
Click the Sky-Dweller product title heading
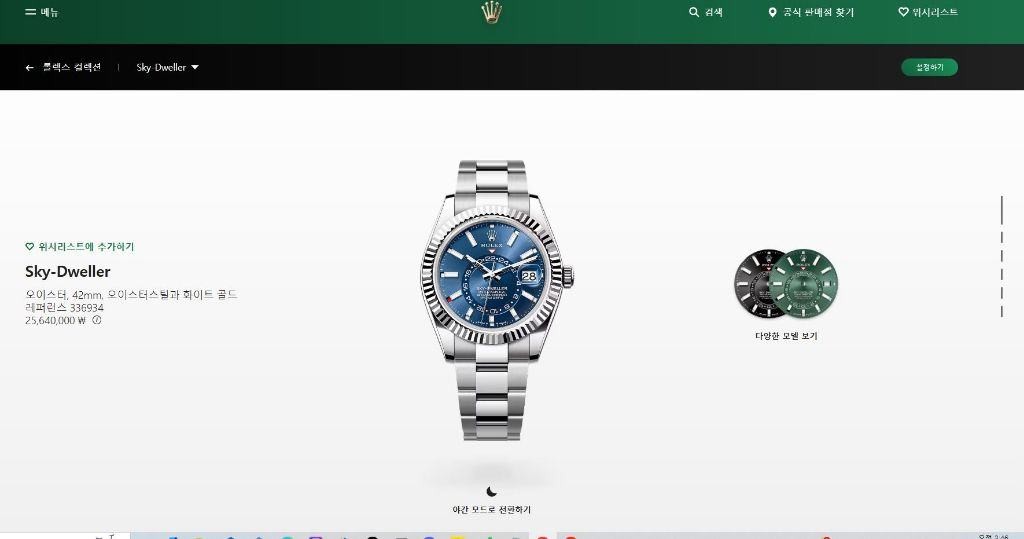[68, 272]
